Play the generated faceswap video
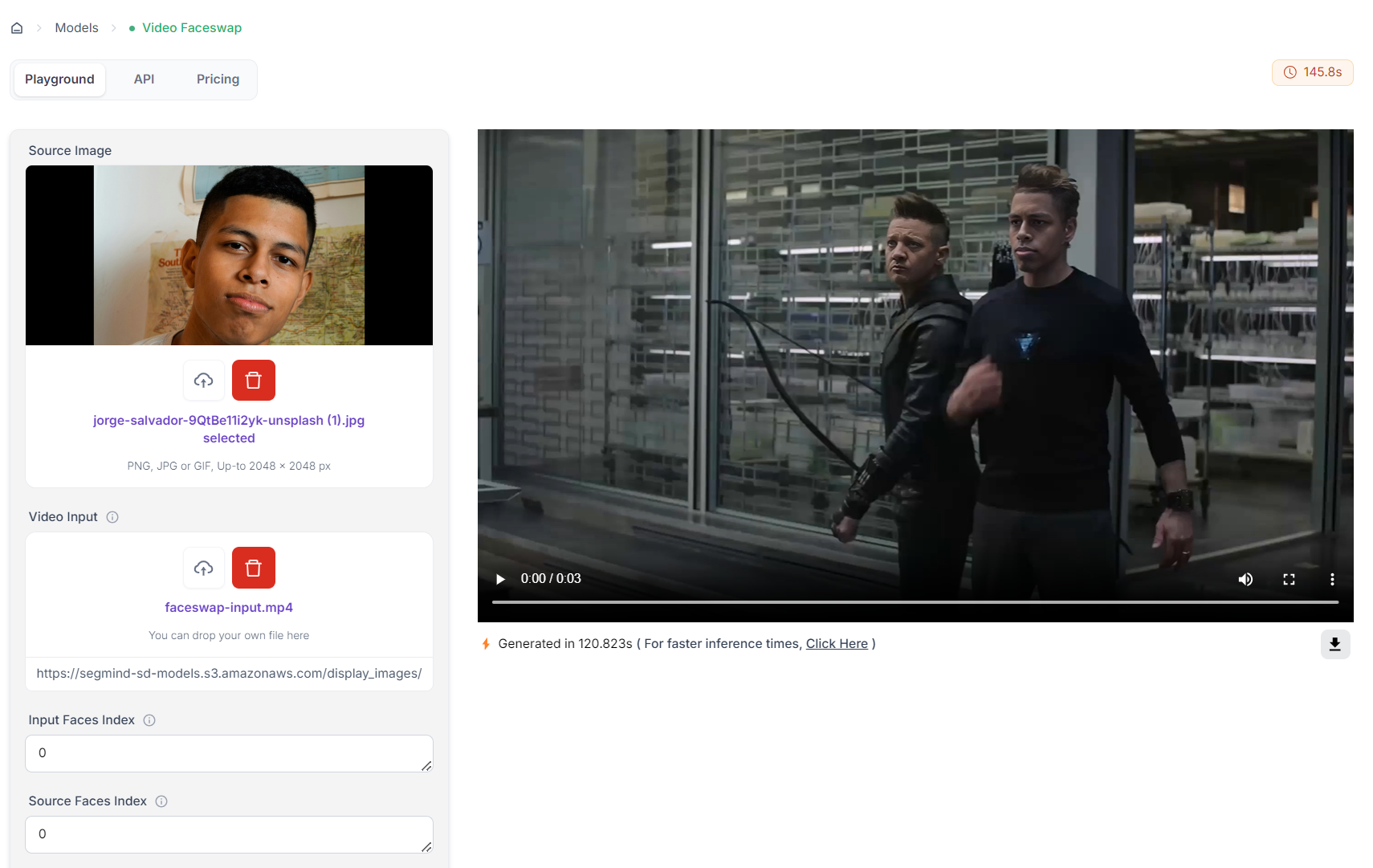 pos(500,579)
